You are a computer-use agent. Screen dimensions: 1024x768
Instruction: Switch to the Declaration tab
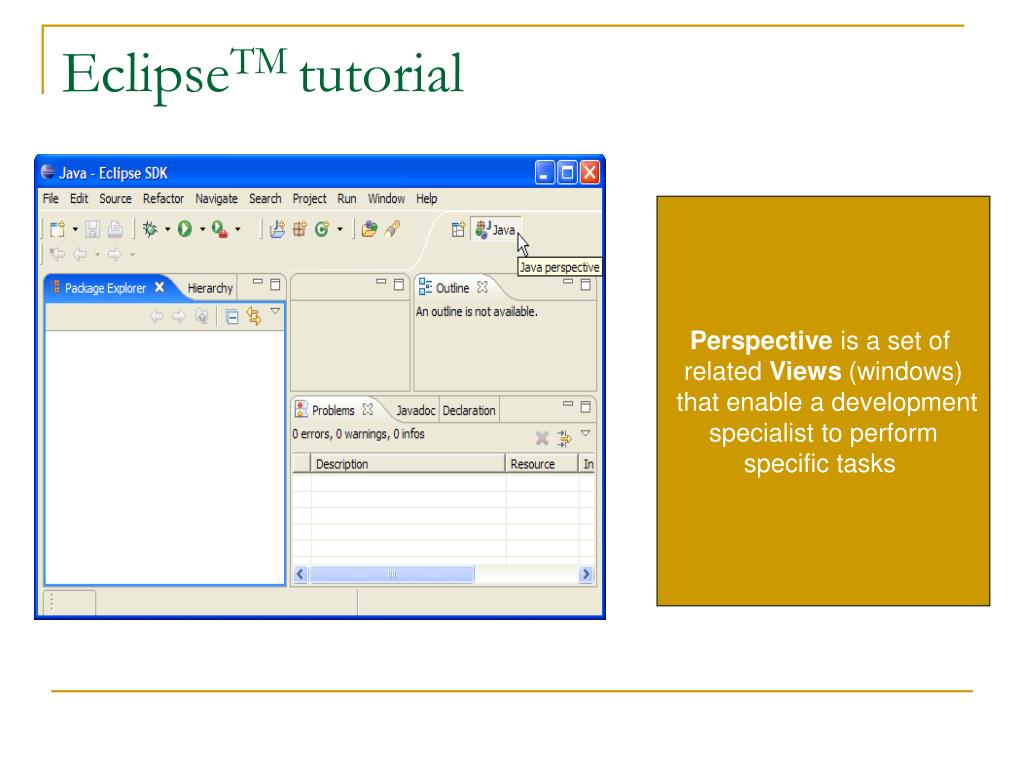469,411
